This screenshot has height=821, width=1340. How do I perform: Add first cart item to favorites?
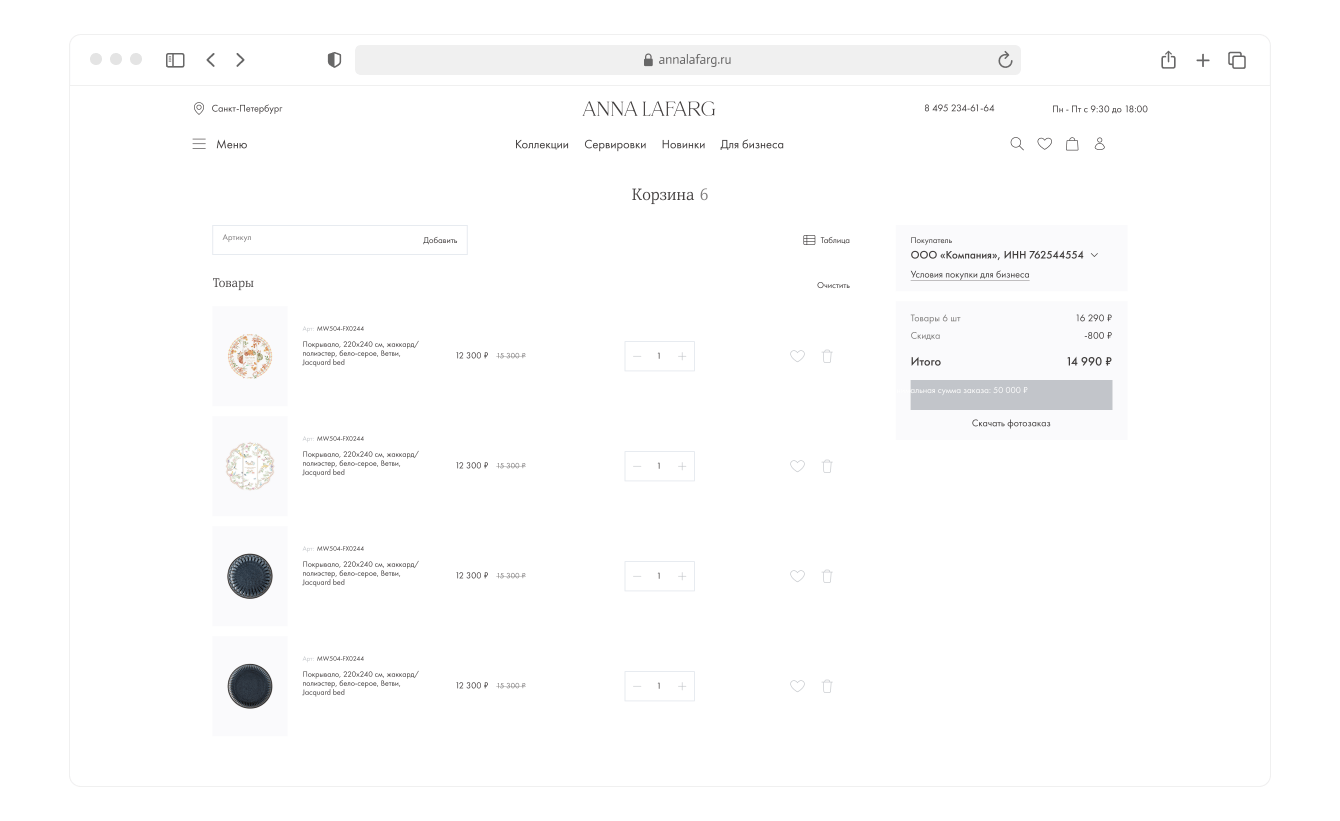pyautogui.click(x=797, y=356)
